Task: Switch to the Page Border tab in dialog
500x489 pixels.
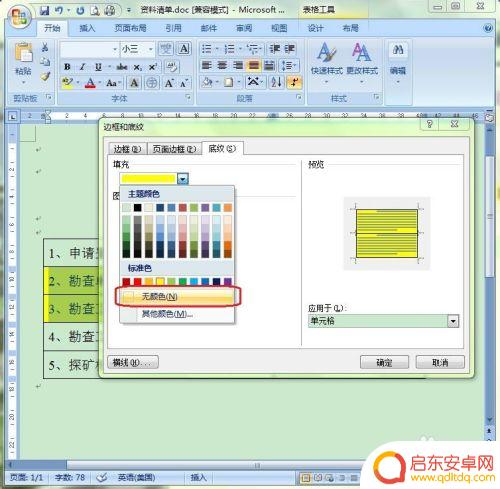Action: (x=174, y=149)
